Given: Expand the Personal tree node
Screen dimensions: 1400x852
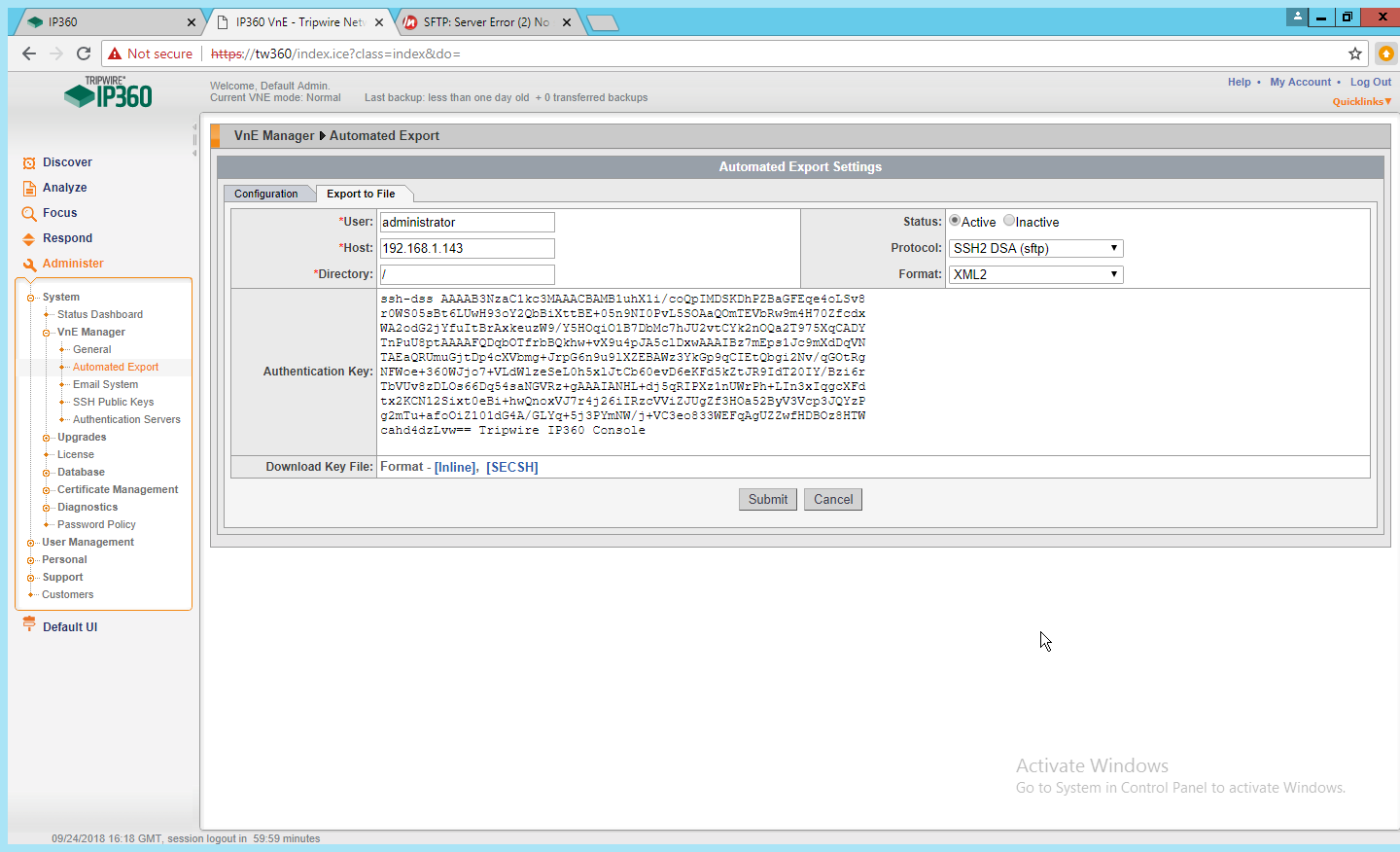Looking at the screenshot, I should [31, 560].
